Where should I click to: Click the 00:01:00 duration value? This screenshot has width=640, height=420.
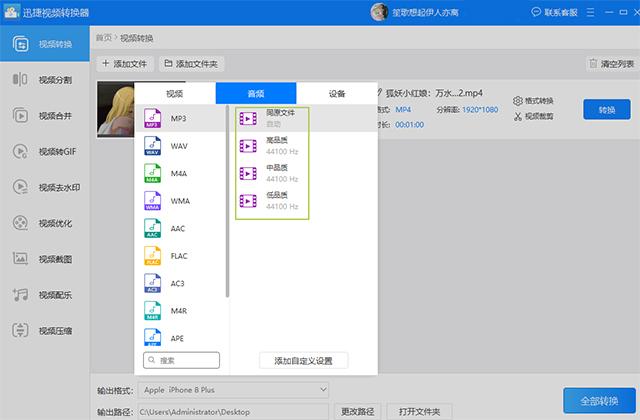(409, 124)
